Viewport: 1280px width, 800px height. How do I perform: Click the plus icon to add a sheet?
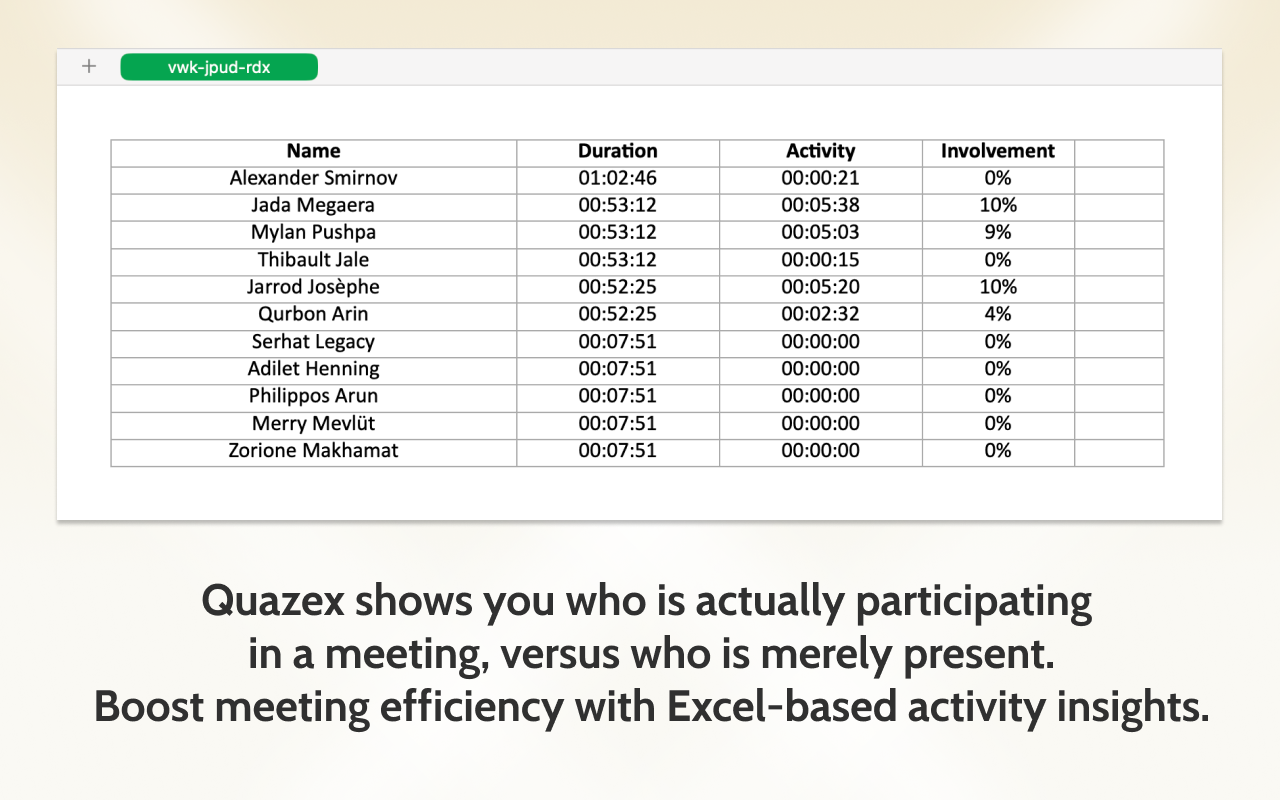click(88, 66)
